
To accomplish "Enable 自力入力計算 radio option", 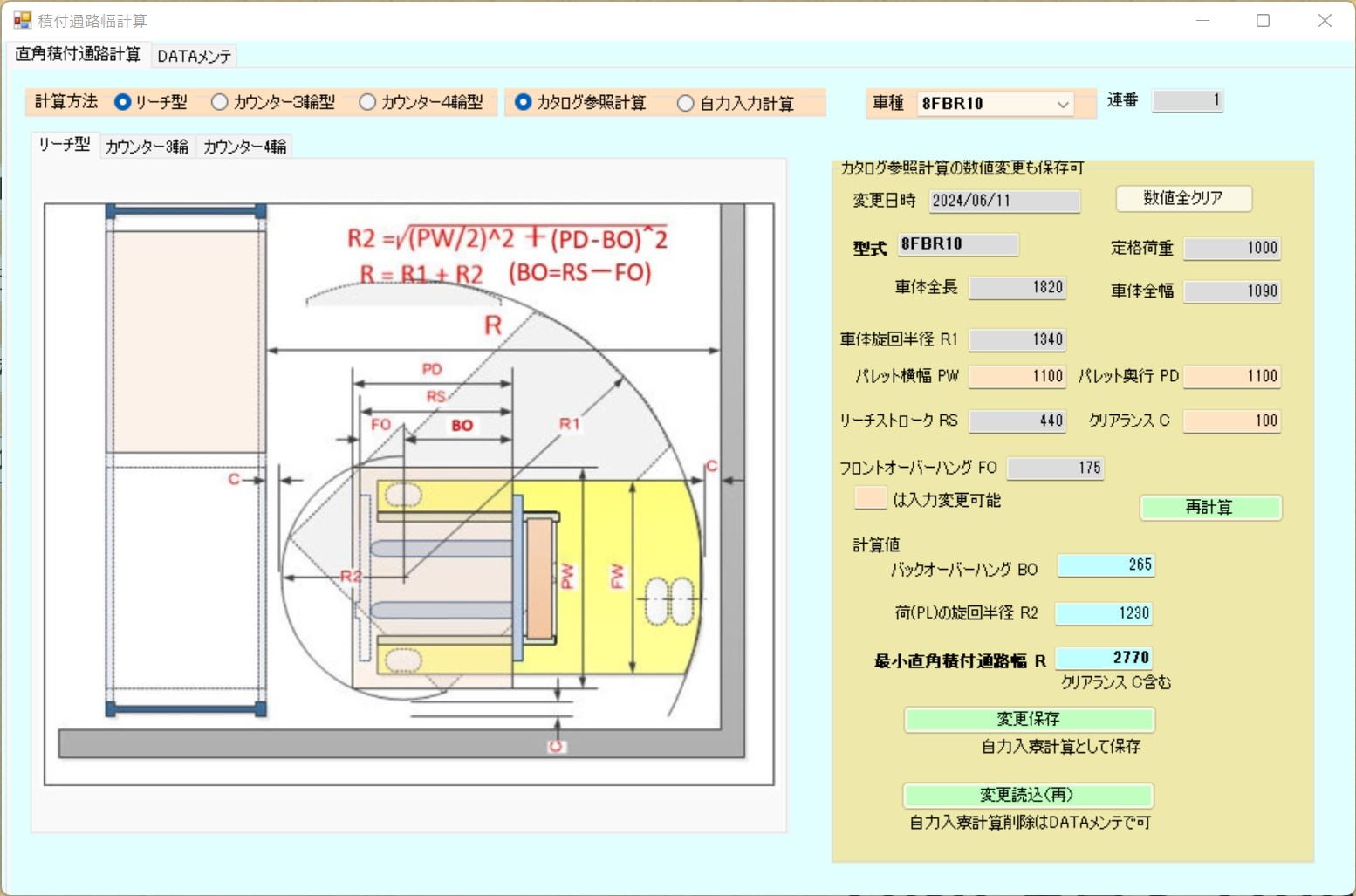I will (x=686, y=103).
